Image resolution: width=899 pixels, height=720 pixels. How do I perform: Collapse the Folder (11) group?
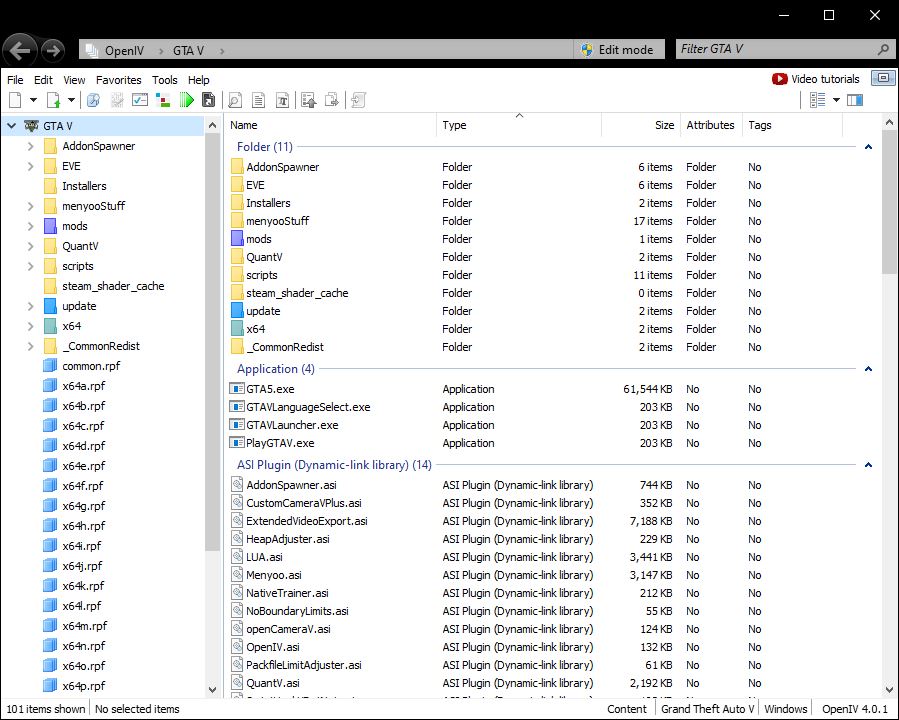click(868, 147)
